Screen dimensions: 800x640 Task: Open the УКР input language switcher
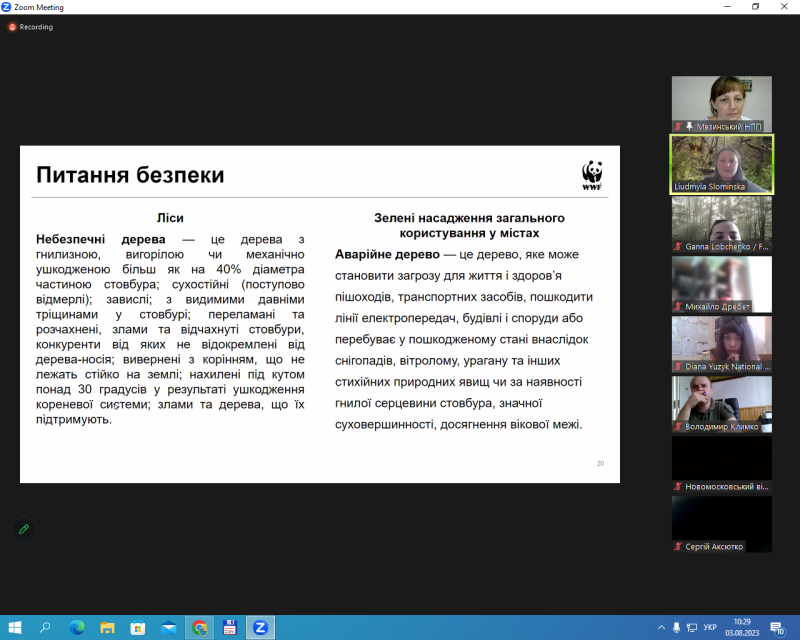(x=710, y=627)
